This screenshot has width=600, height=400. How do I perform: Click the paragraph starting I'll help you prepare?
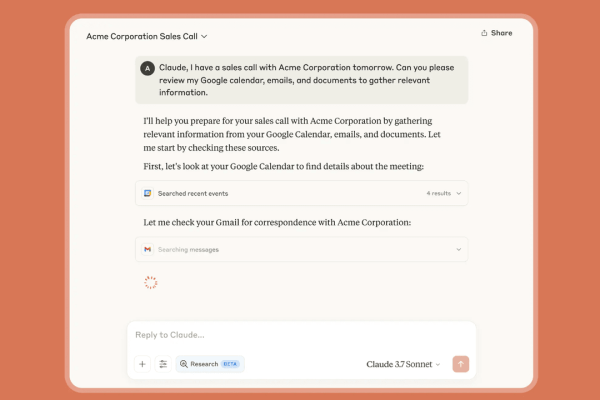[x=292, y=134]
